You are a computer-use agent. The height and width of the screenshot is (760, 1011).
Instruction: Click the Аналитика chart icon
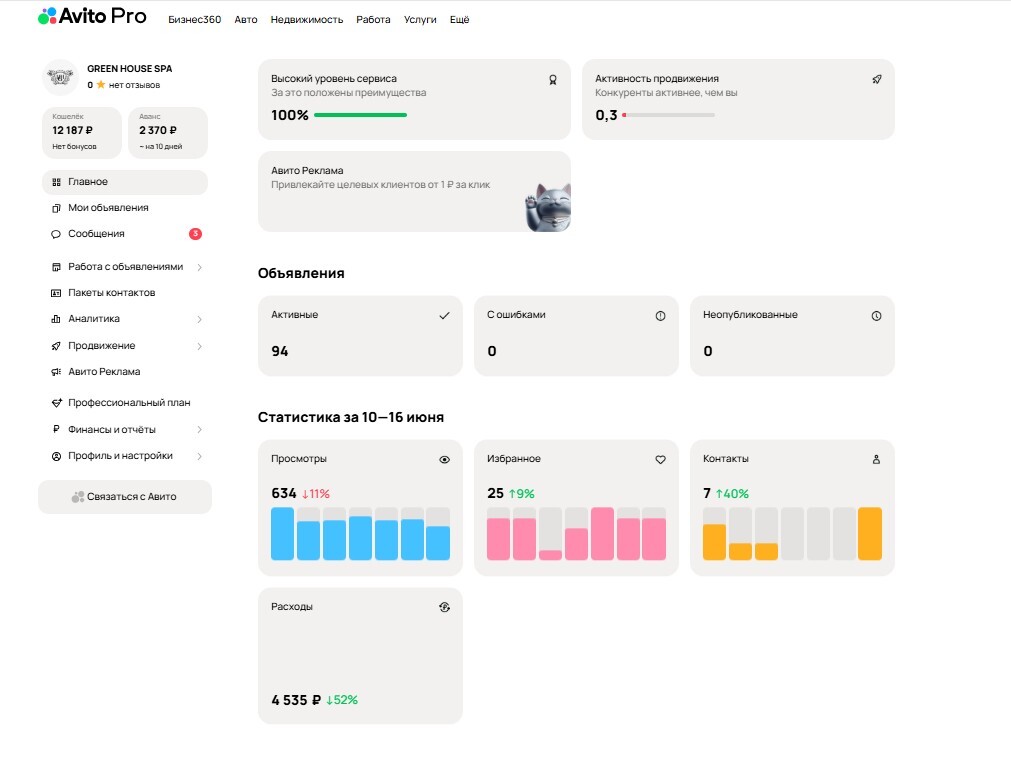(56, 319)
